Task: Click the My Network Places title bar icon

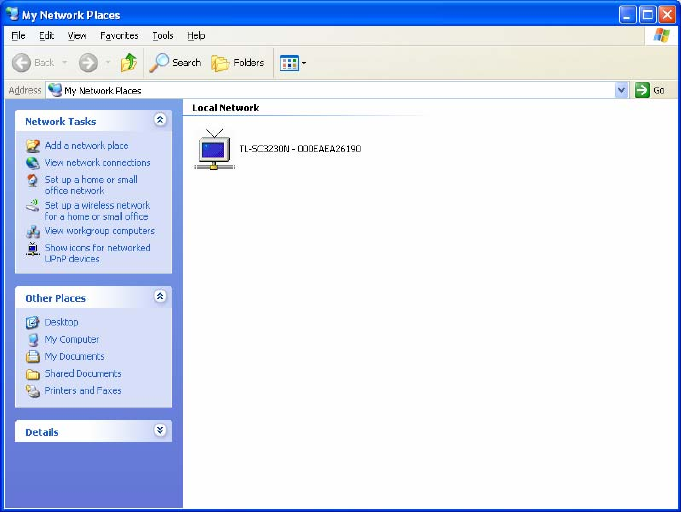Action: pos(12,14)
